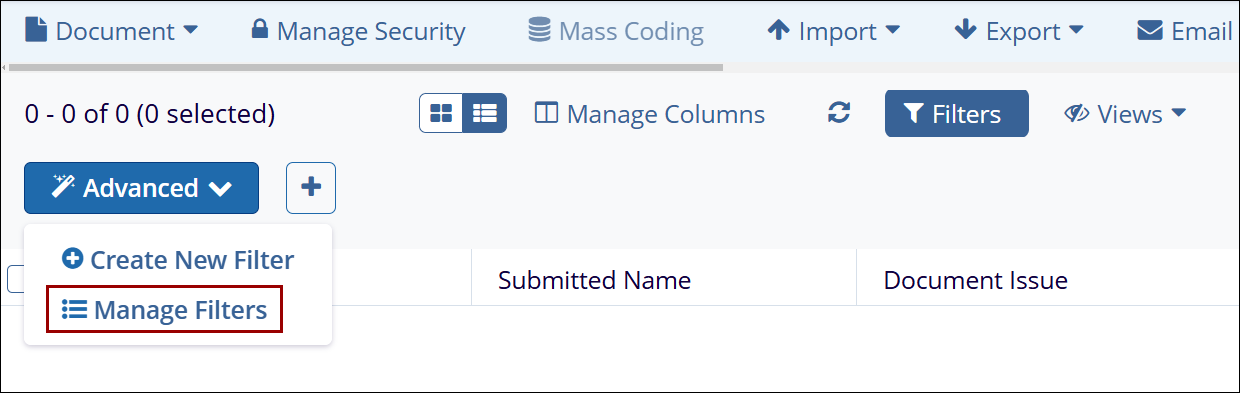Click the Mass Coding database icon
This screenshot has height=393, width=1240.
539,31
